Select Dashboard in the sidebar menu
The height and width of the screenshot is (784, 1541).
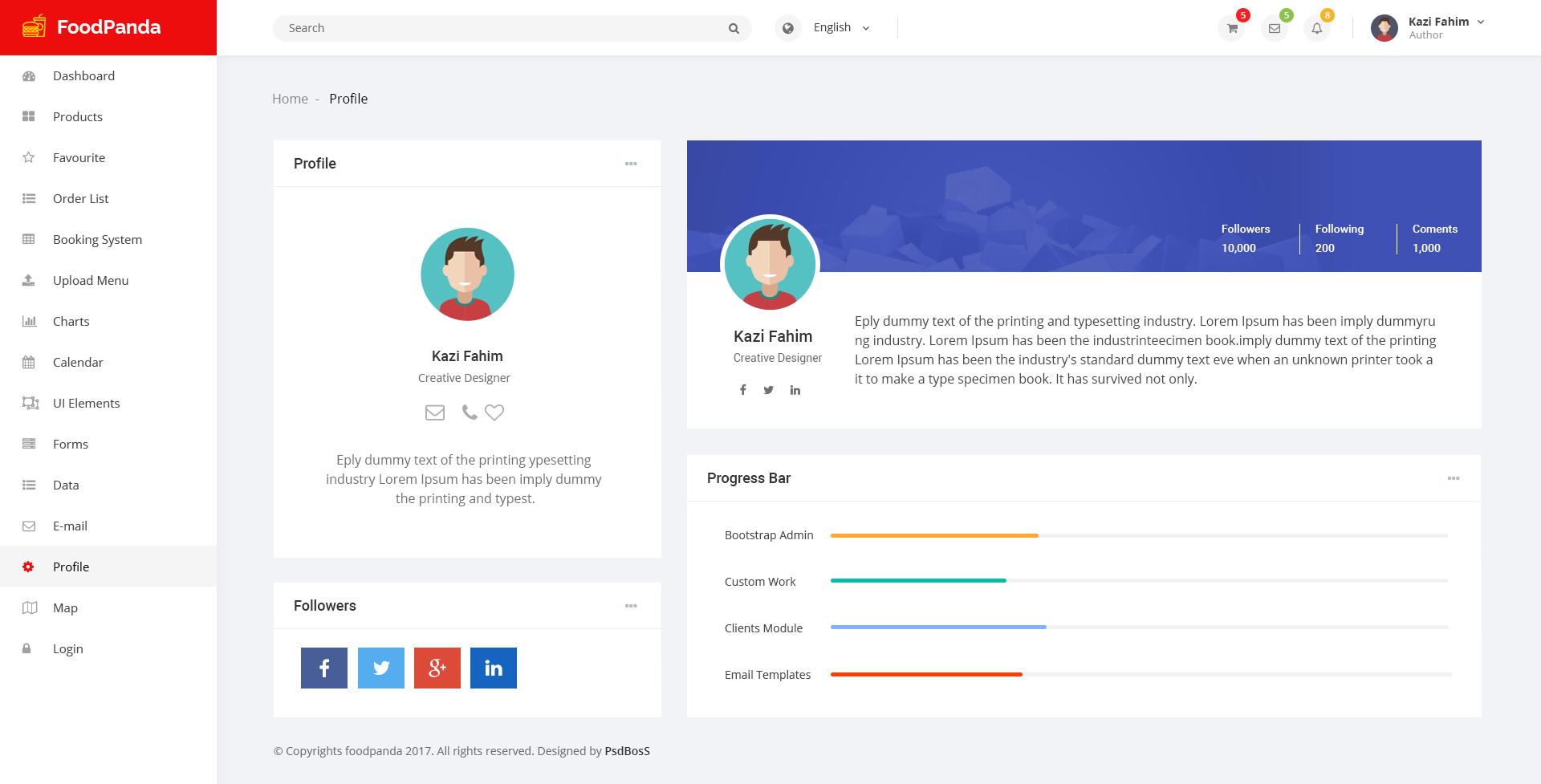[x=83, y=75]
